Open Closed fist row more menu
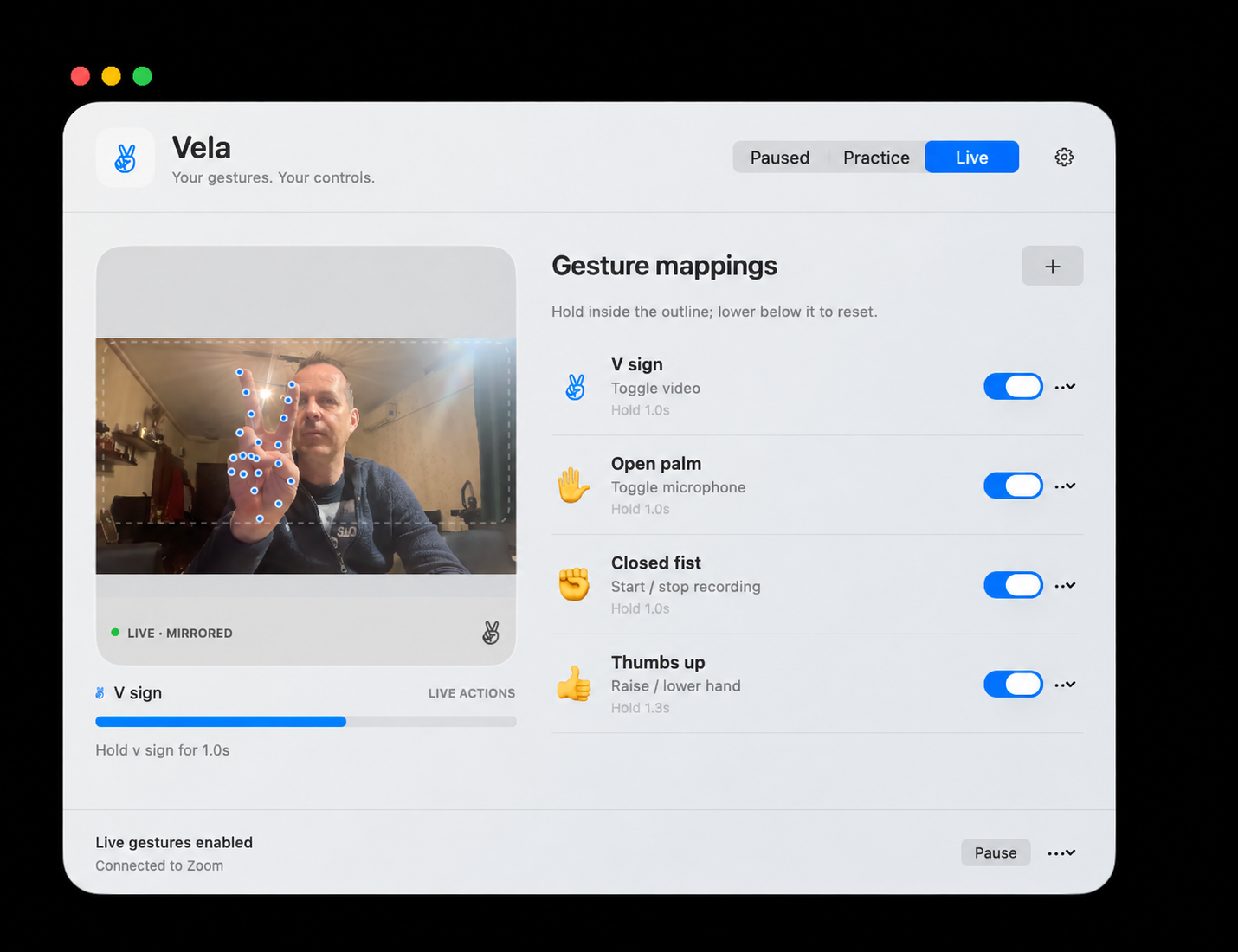 click(1065, 585)
